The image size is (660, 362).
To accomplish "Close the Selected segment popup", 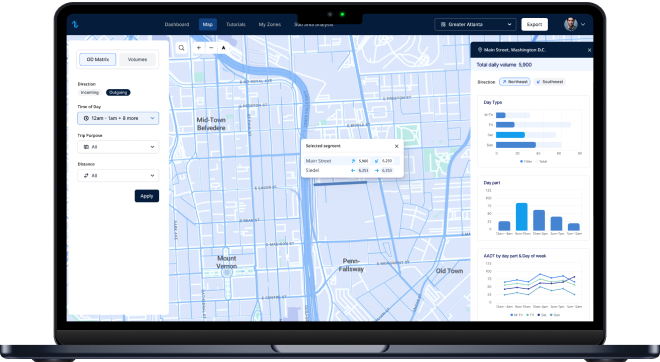I will pos(397,146).
